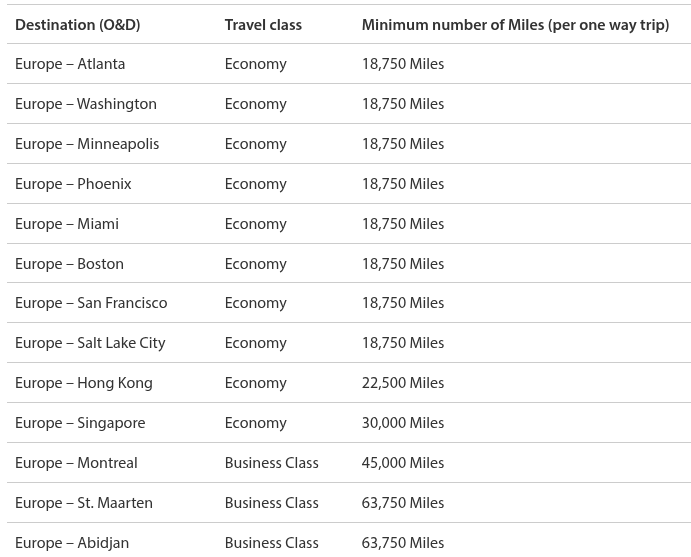Select the Europe – Salt Lake City cell
Image resolution: width=691 pixels, height=557 pixels.
click(90, 343)
